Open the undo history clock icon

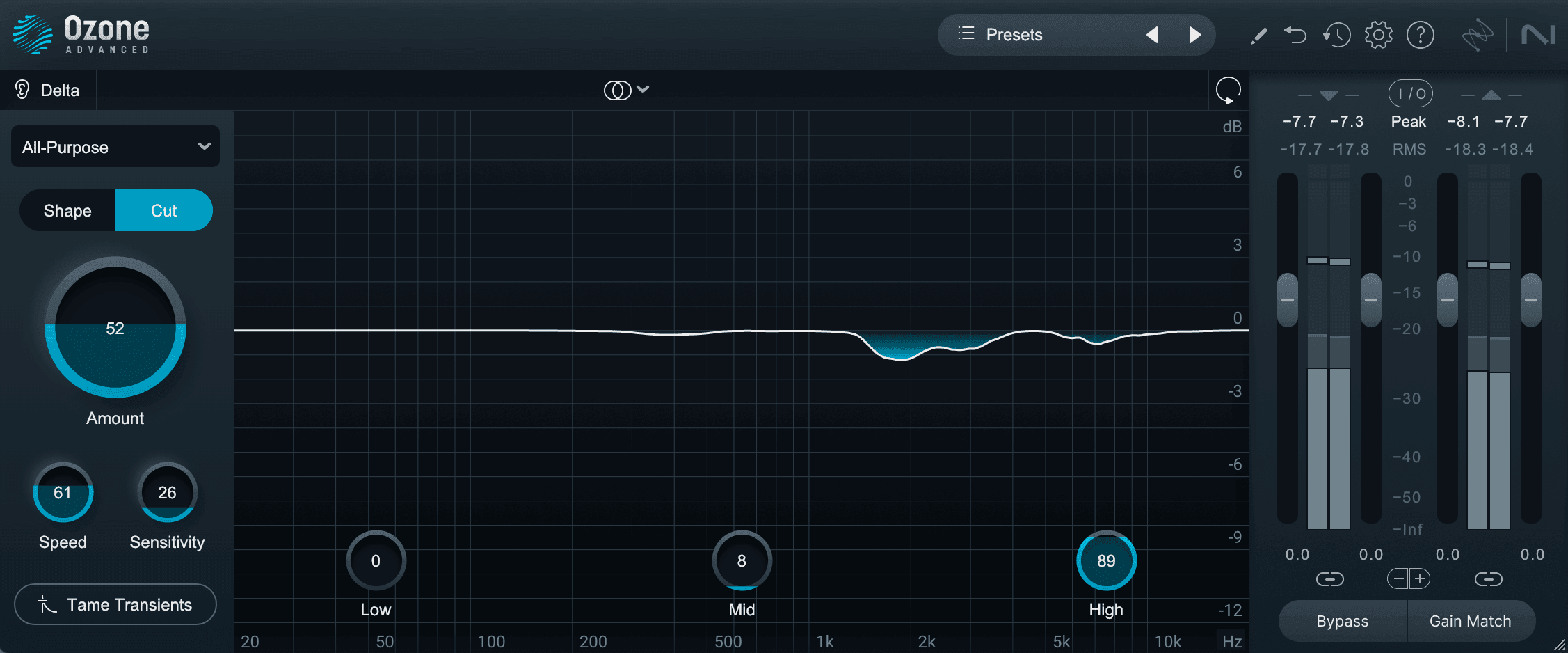click(x=1336, y=35)
